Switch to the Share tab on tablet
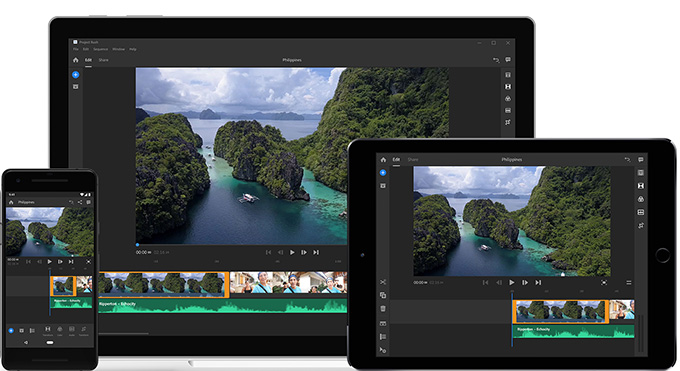The width and height of the screenshot is (680, 371). click(x=413, y=160)
